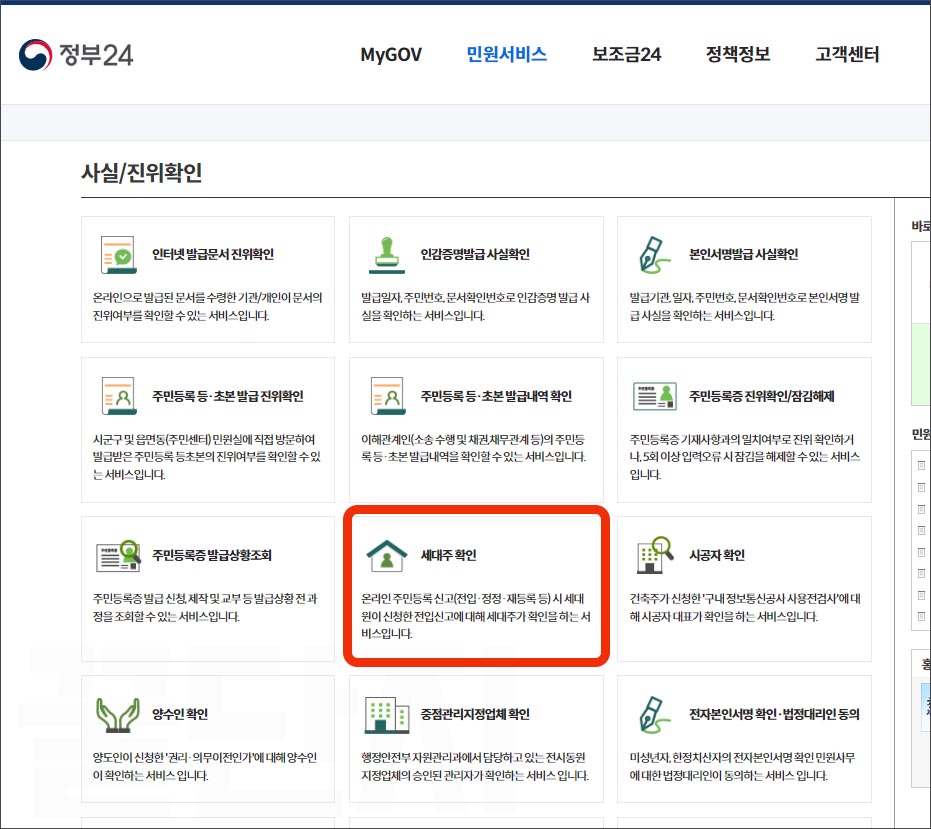This screenshot has width=931, height=829.
Task: Open 중점관리지정업체 확인 title link
Action: point(475,714)
